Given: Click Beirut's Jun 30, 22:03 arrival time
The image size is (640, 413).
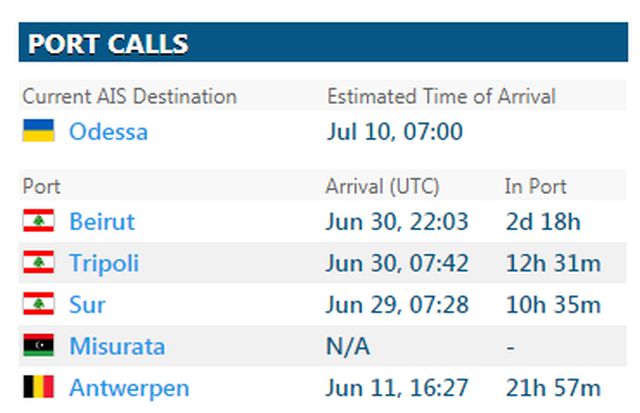Looking at the screenshot, I should (x=397, y=221).
